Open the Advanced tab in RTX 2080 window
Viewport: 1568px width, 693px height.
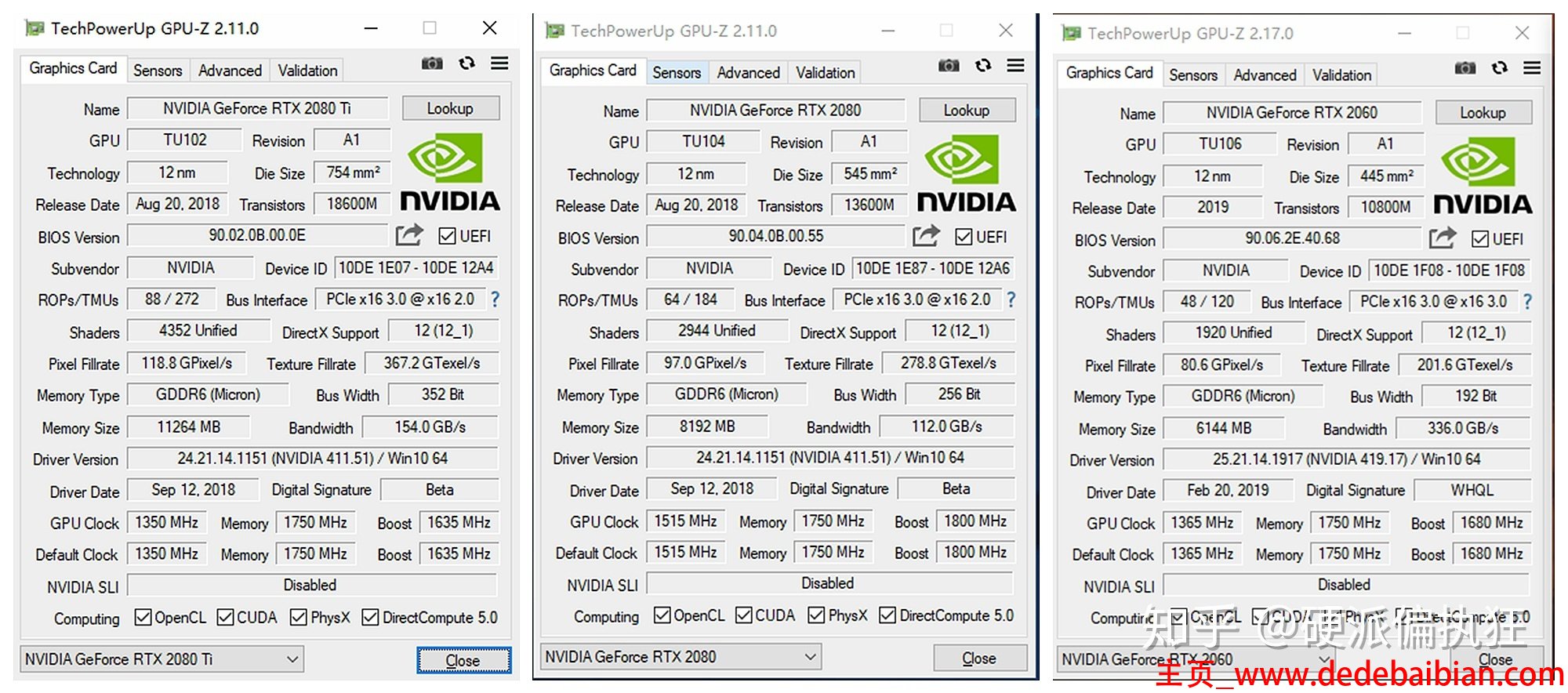748,73
